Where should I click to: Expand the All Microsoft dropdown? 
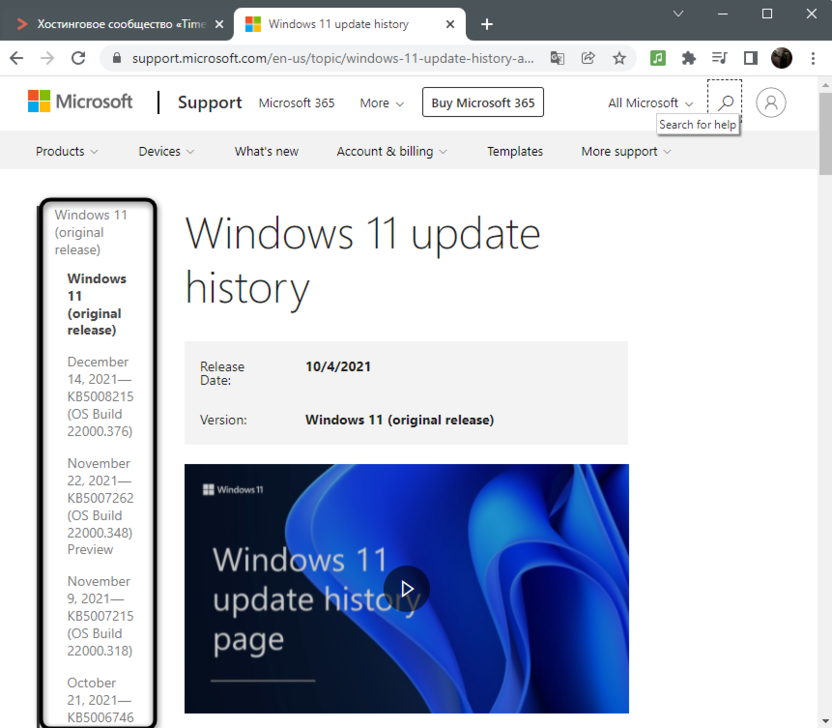click(649, 102)
